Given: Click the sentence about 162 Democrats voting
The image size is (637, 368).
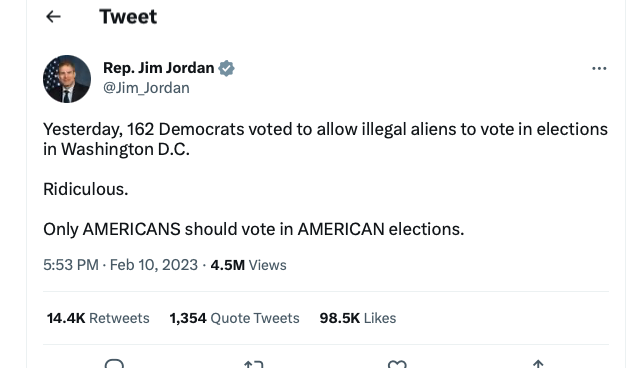Looking at the screenshot, I should 325,139.
